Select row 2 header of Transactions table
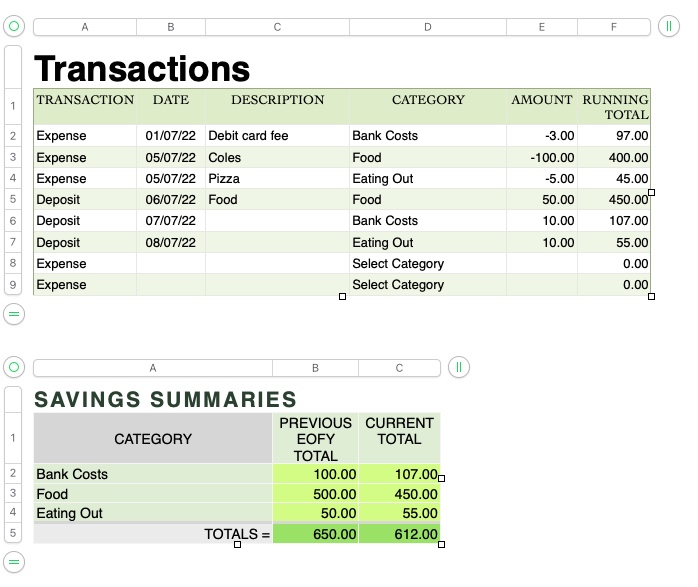Viewport: 698px width, 587px height. click(13, 136)
